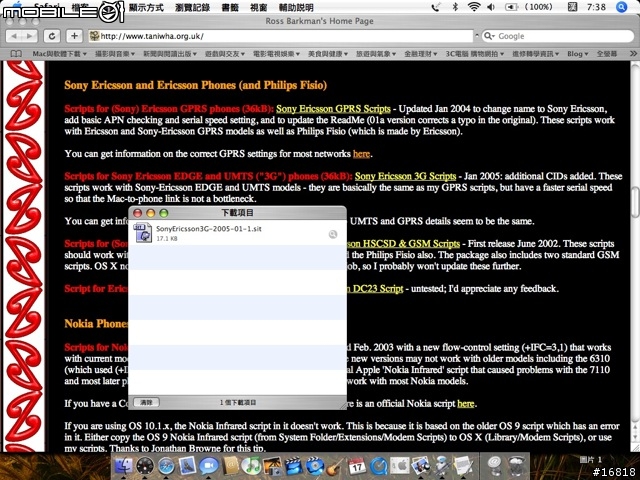640x480 pixels.
Task: Expand the 新聞與閱讀出版 bookmarks folder
Action: [x=170, y=54]
